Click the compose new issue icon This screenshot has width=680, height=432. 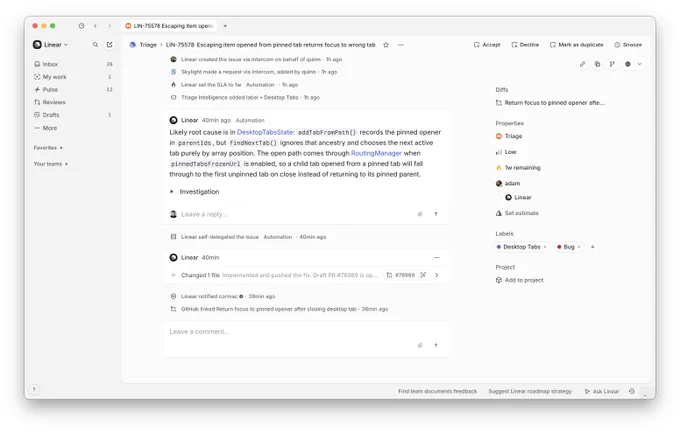click(x=110, y=45)
